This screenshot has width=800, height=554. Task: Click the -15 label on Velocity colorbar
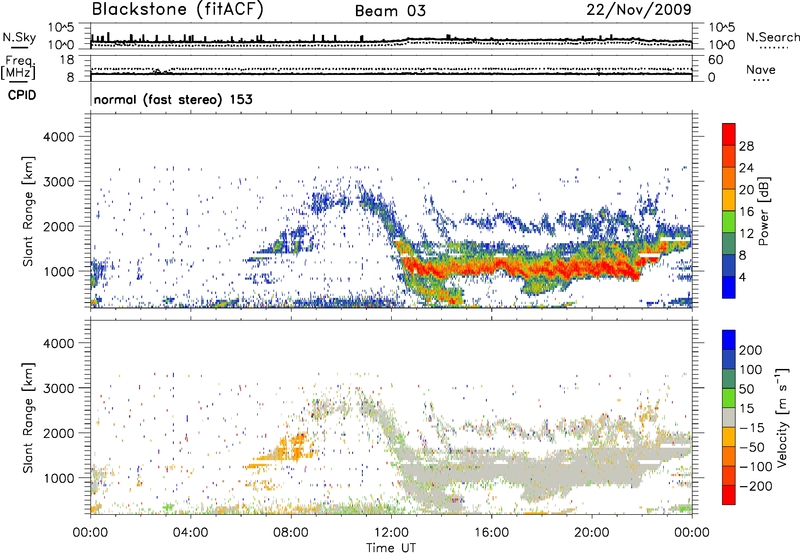click(x=752, y=428)
